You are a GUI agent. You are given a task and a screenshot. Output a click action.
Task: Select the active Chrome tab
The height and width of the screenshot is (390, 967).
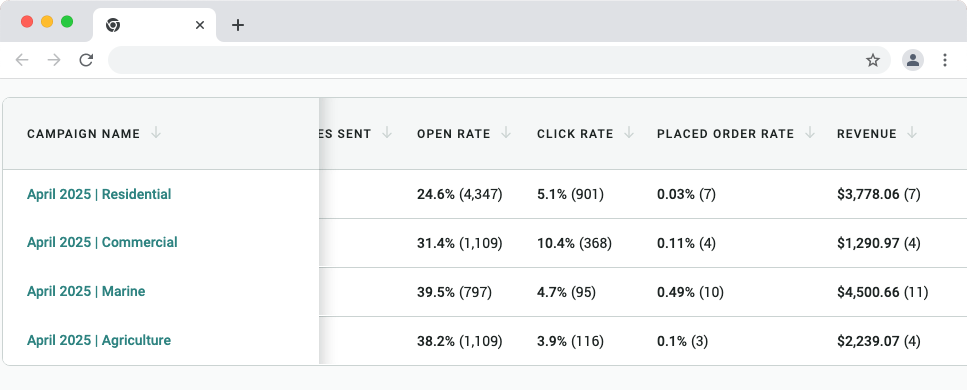coord(154,25)
